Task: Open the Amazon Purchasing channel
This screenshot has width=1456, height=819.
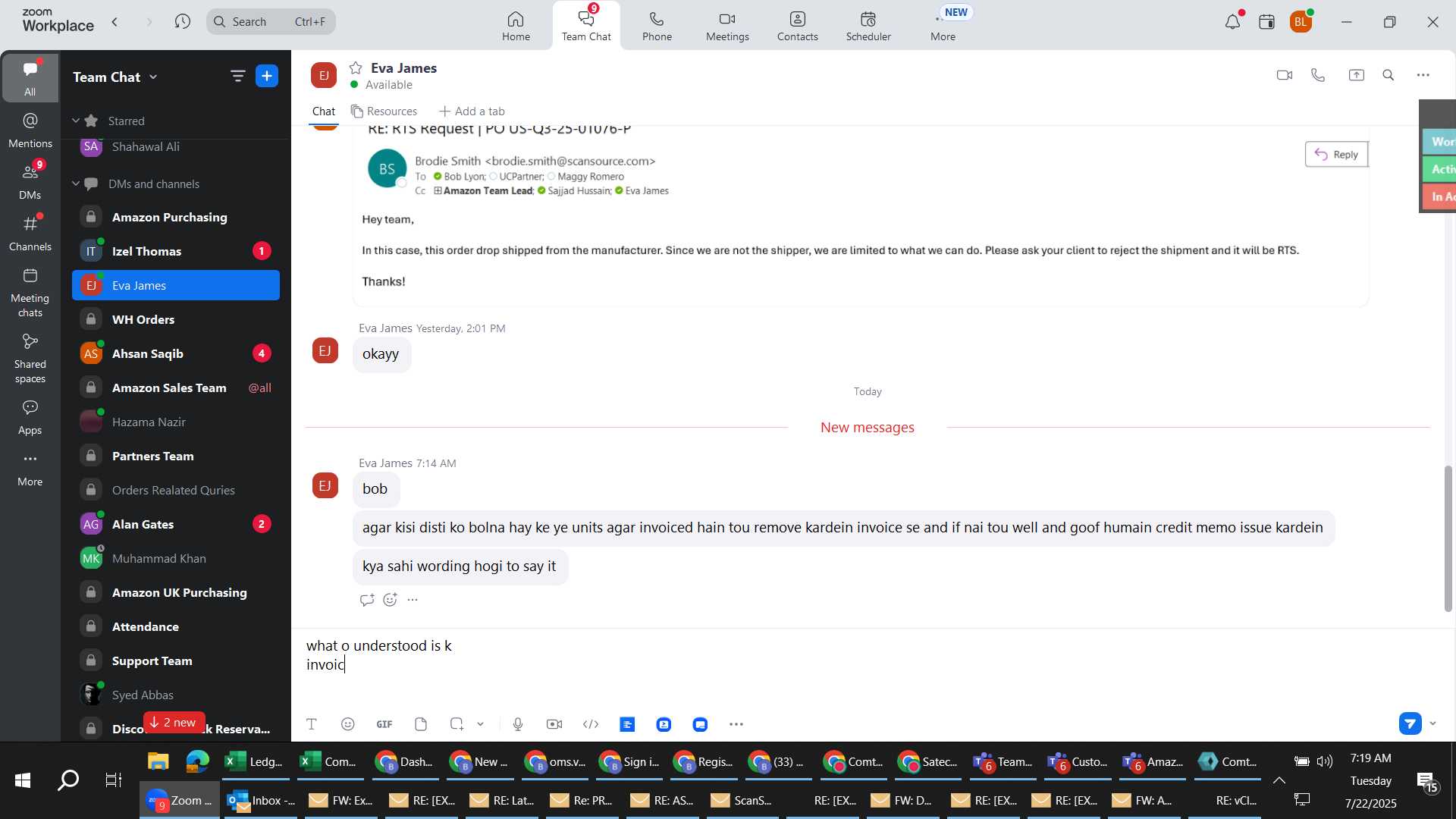Action: tap(176, 217)
